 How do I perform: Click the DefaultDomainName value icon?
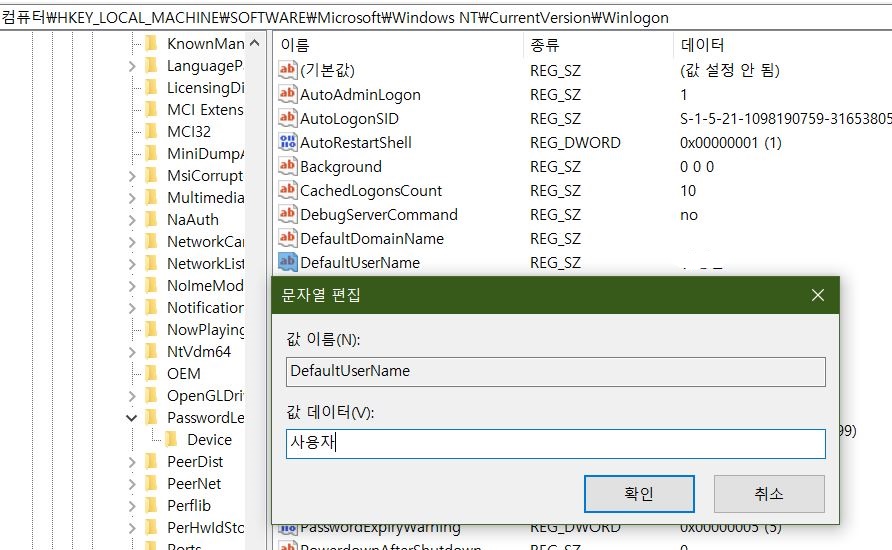287,238
